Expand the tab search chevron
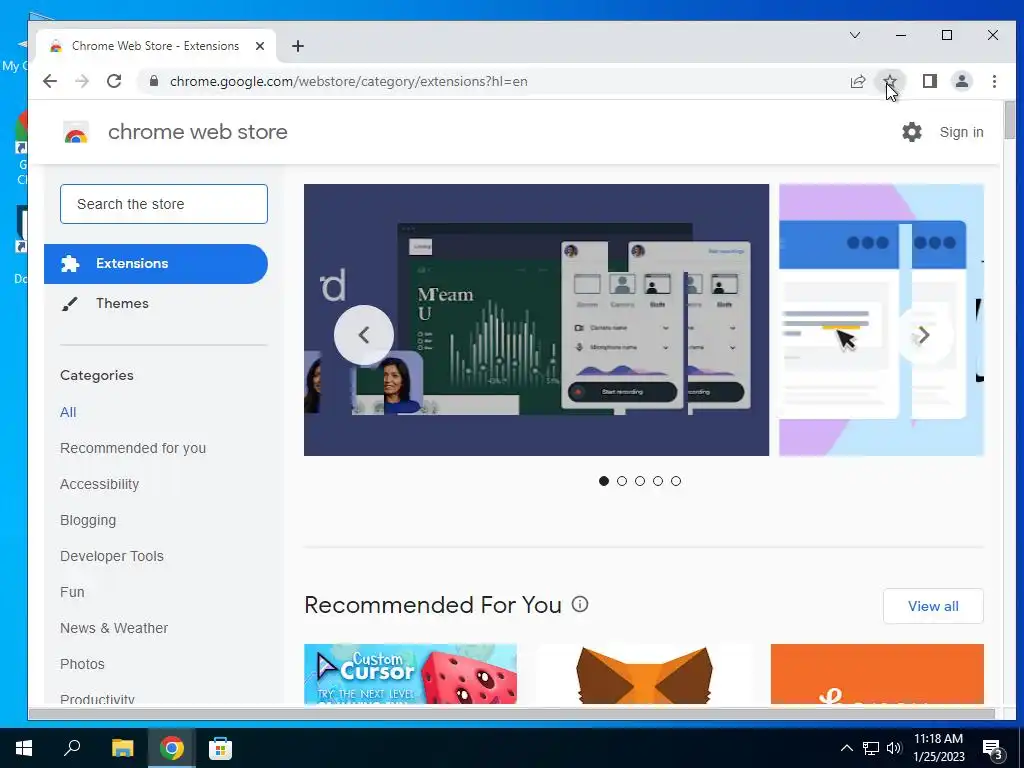The image size is (1024, 768). (854, 35)
